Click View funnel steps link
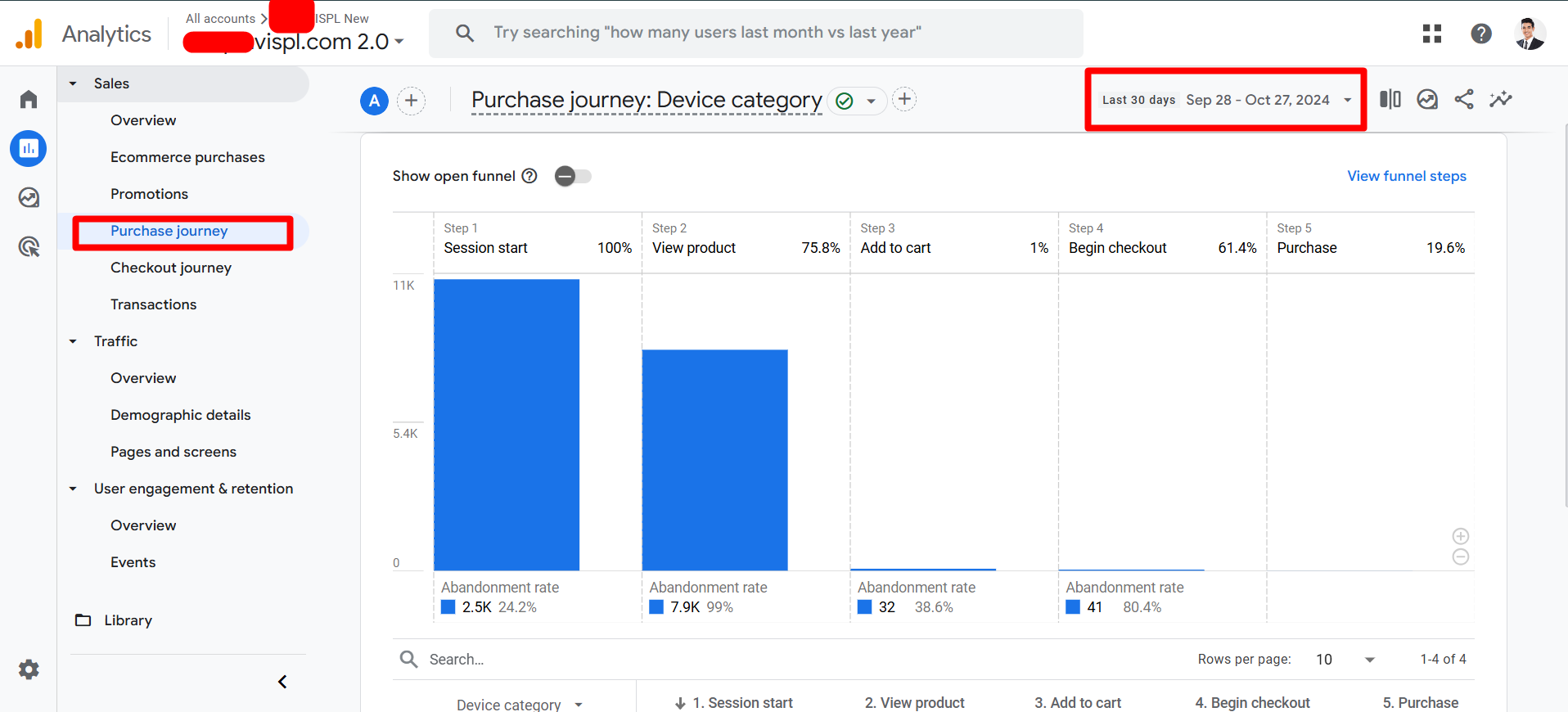1568x712 pixels. coord(1406,176)
